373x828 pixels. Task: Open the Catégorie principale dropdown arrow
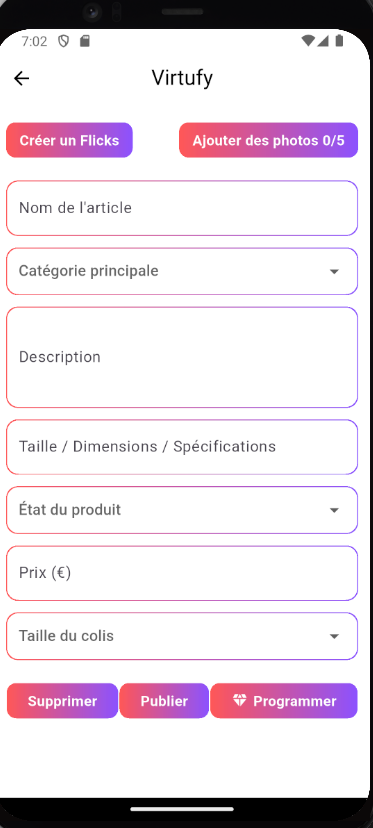[x=334, y=271]
